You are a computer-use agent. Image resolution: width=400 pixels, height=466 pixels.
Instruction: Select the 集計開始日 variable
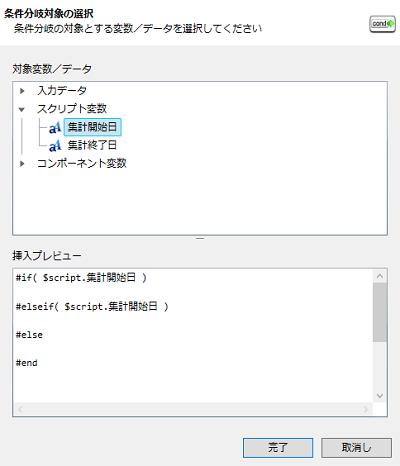pos(92,127)
